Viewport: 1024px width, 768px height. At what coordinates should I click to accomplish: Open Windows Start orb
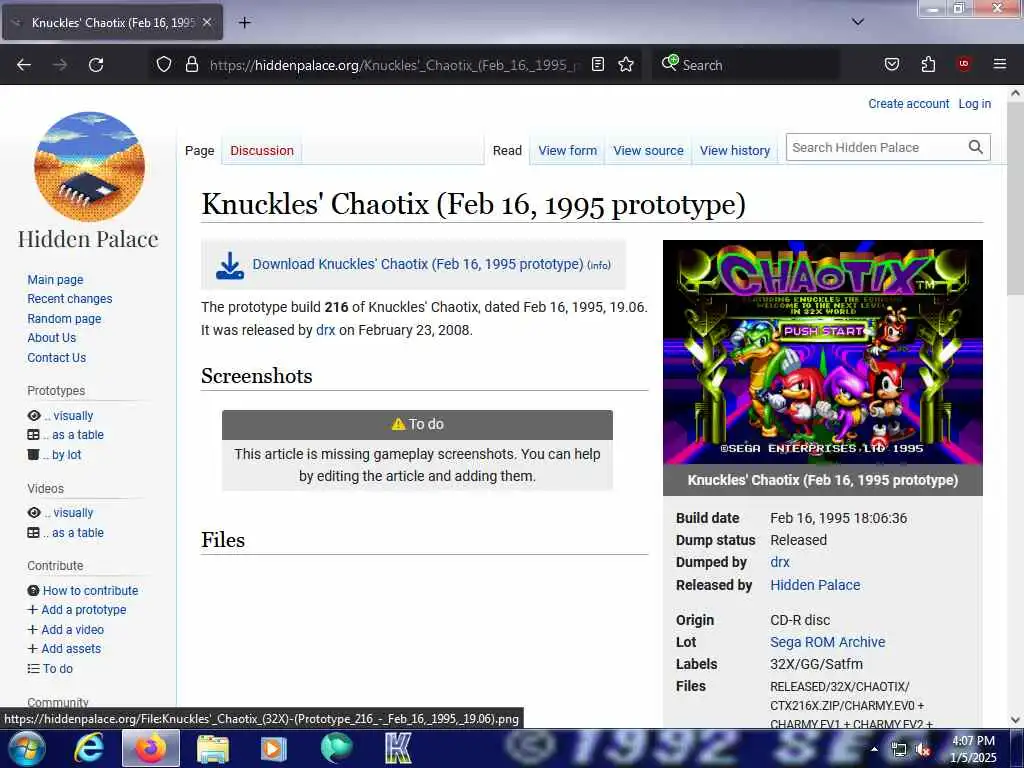click(27, 748)
